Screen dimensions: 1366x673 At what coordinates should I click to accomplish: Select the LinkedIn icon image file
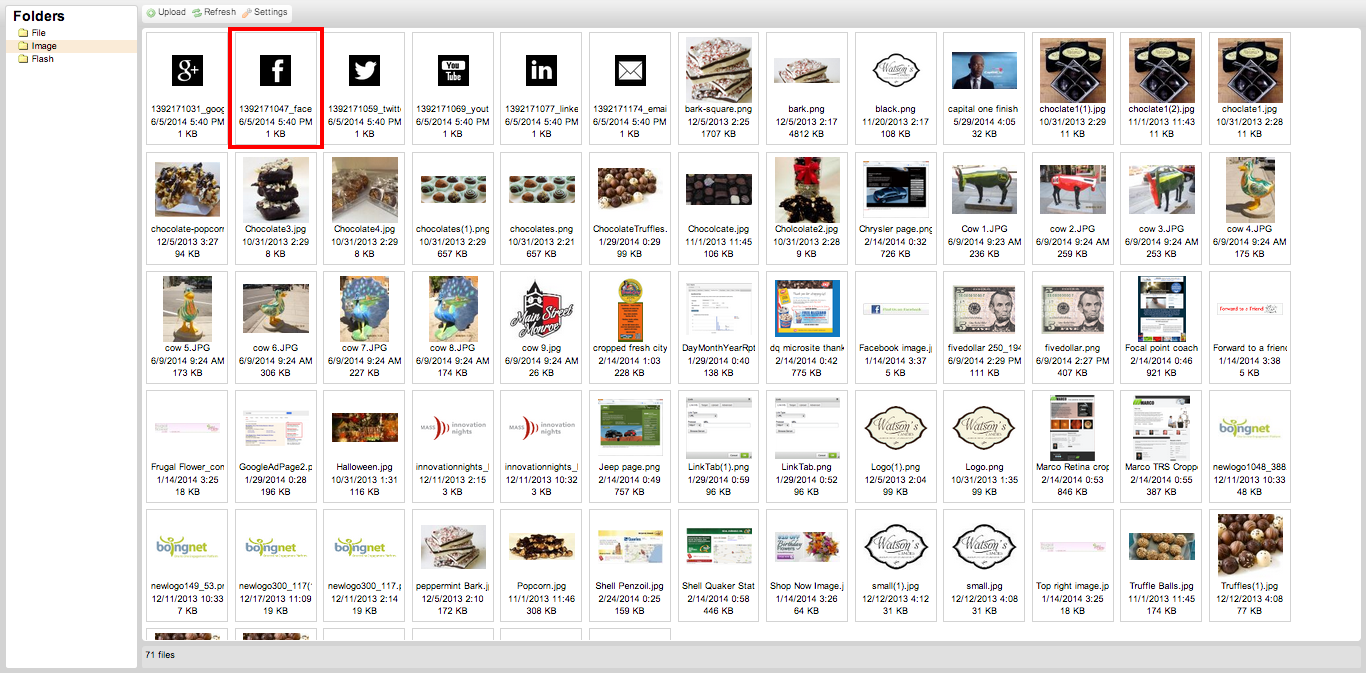[x=541, y=89]
